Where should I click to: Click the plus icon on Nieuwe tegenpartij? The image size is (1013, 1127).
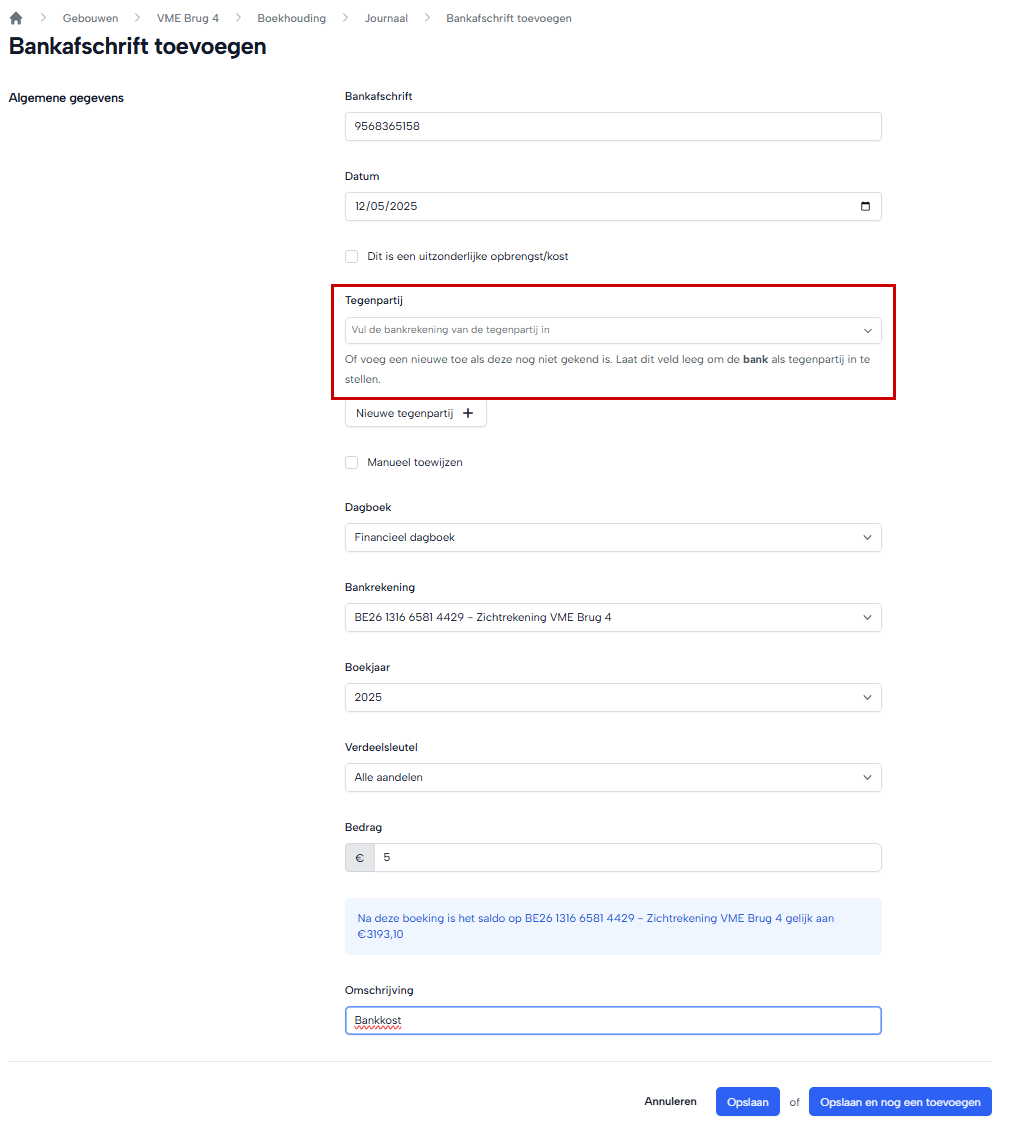tap(468, 413)
